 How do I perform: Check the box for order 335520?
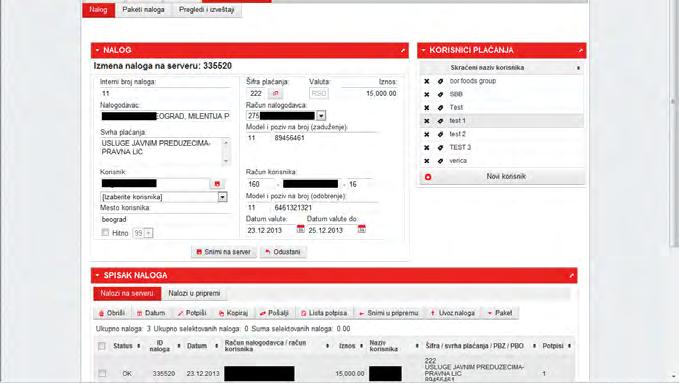(102, 373)
